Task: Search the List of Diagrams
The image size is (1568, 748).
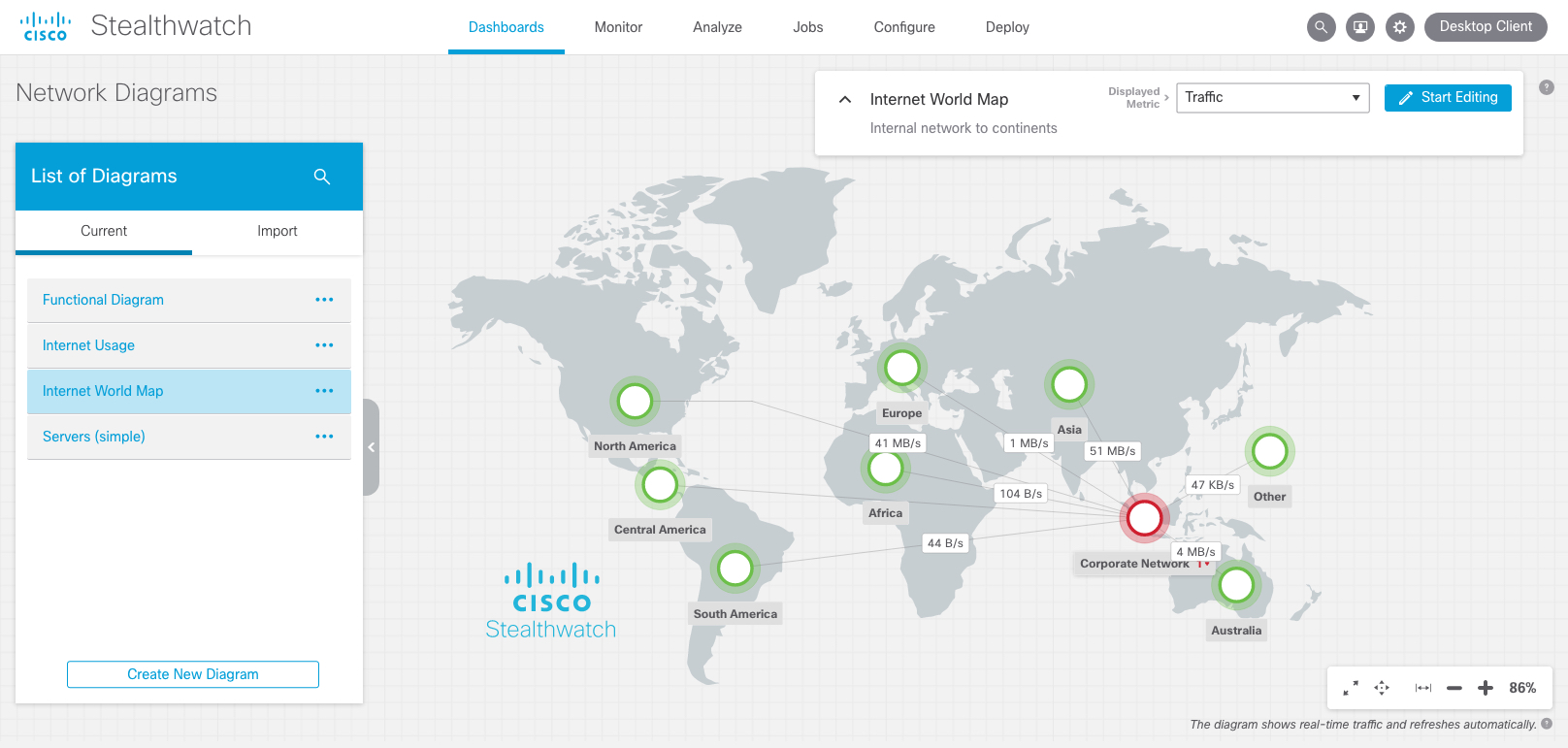Action: coord(322,177)
